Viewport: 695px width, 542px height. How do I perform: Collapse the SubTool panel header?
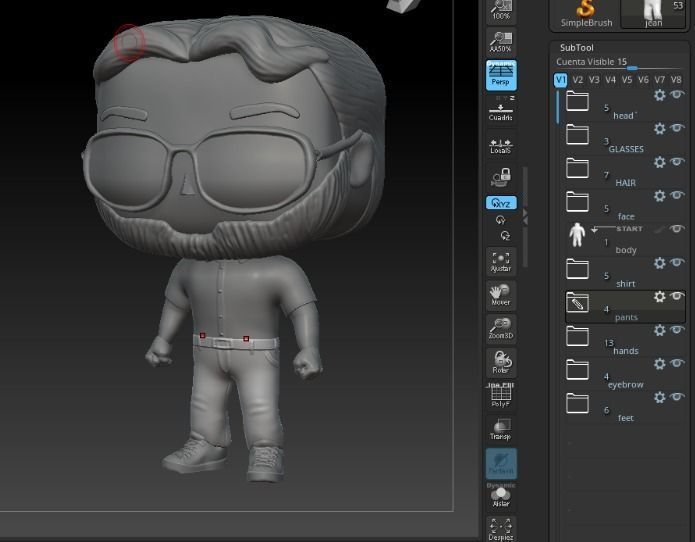tap(577, 47)
